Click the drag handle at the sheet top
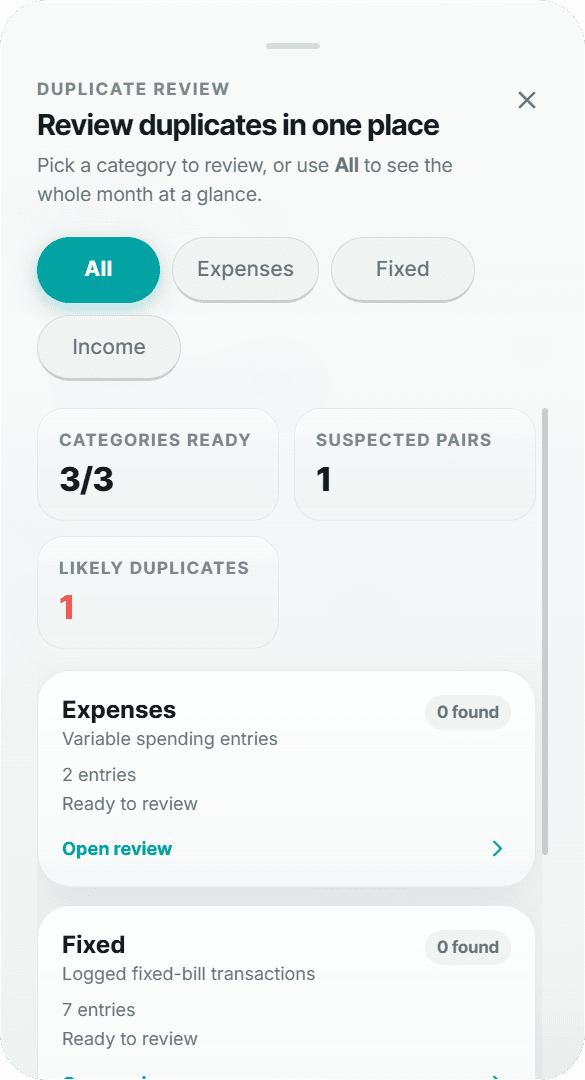Screen dimensions: 585x1080 tap(292, 45)
